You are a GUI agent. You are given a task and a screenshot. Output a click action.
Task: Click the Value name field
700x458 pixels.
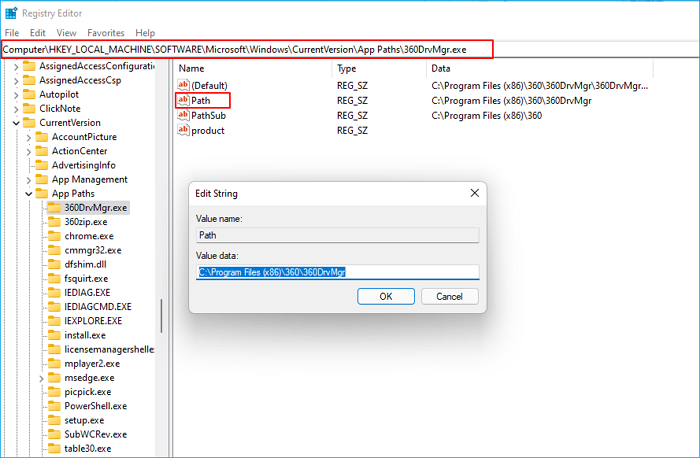[338, 235]
